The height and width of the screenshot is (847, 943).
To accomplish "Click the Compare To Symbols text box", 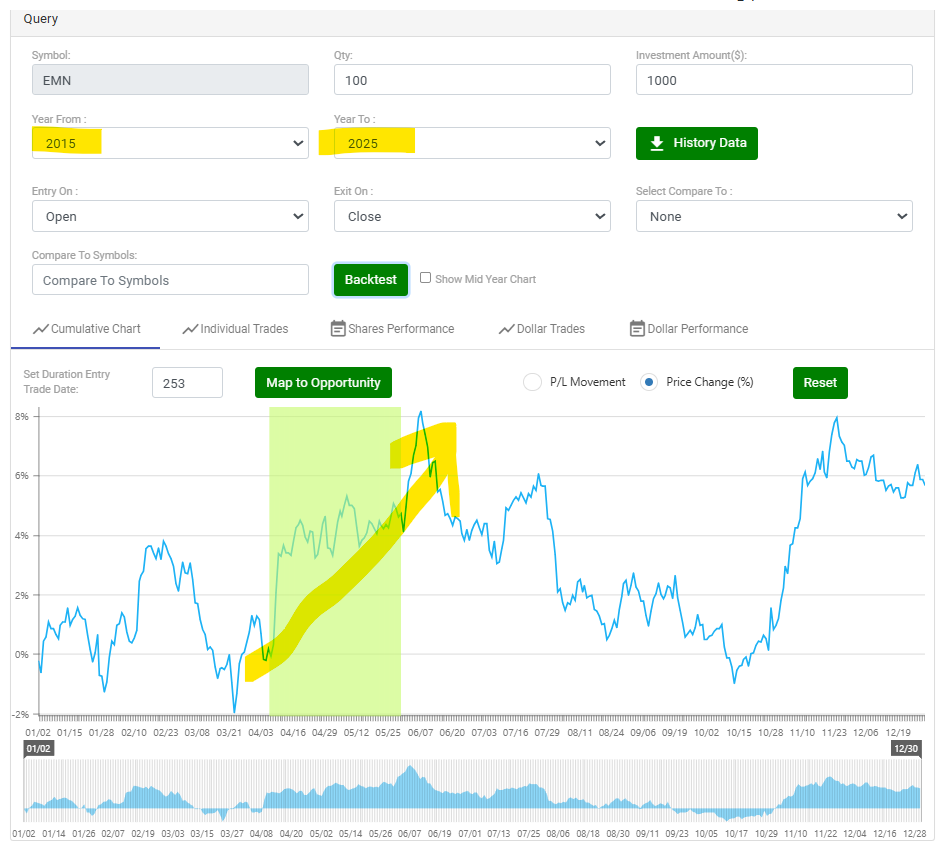I will 170,280.
